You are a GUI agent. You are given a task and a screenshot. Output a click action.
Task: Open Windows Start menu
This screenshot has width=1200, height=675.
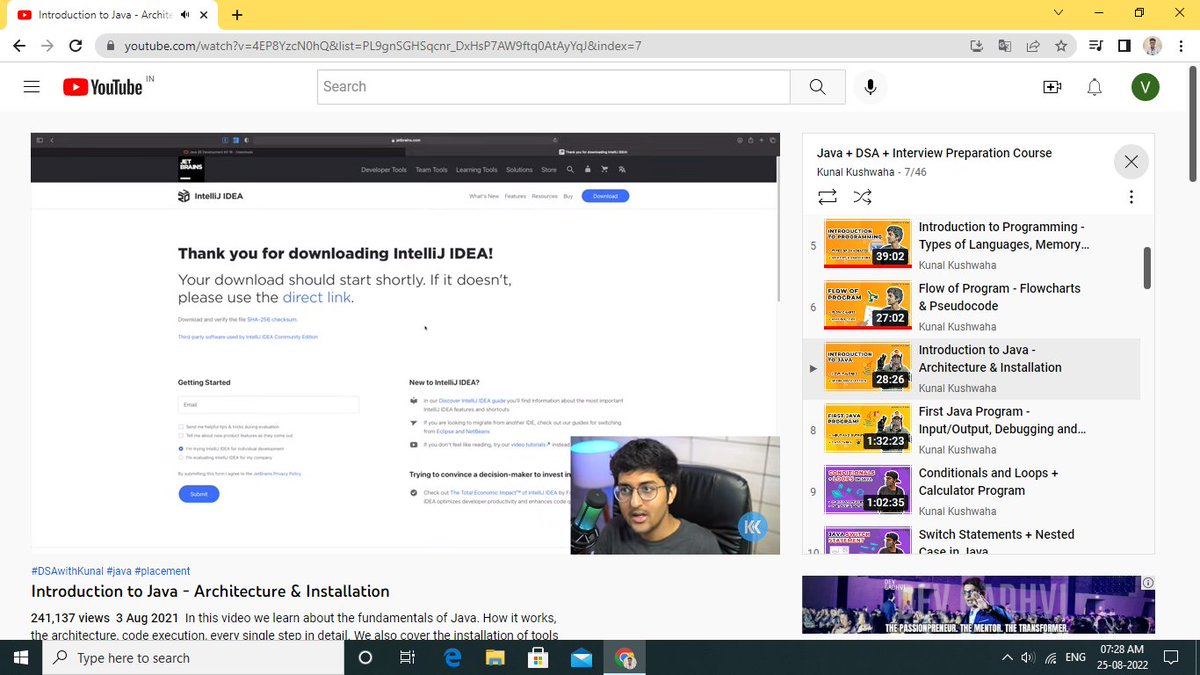[20, 657]
